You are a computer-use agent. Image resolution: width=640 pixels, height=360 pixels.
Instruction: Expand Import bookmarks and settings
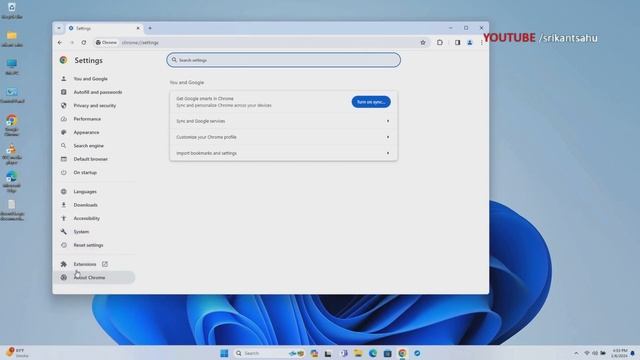283,153
